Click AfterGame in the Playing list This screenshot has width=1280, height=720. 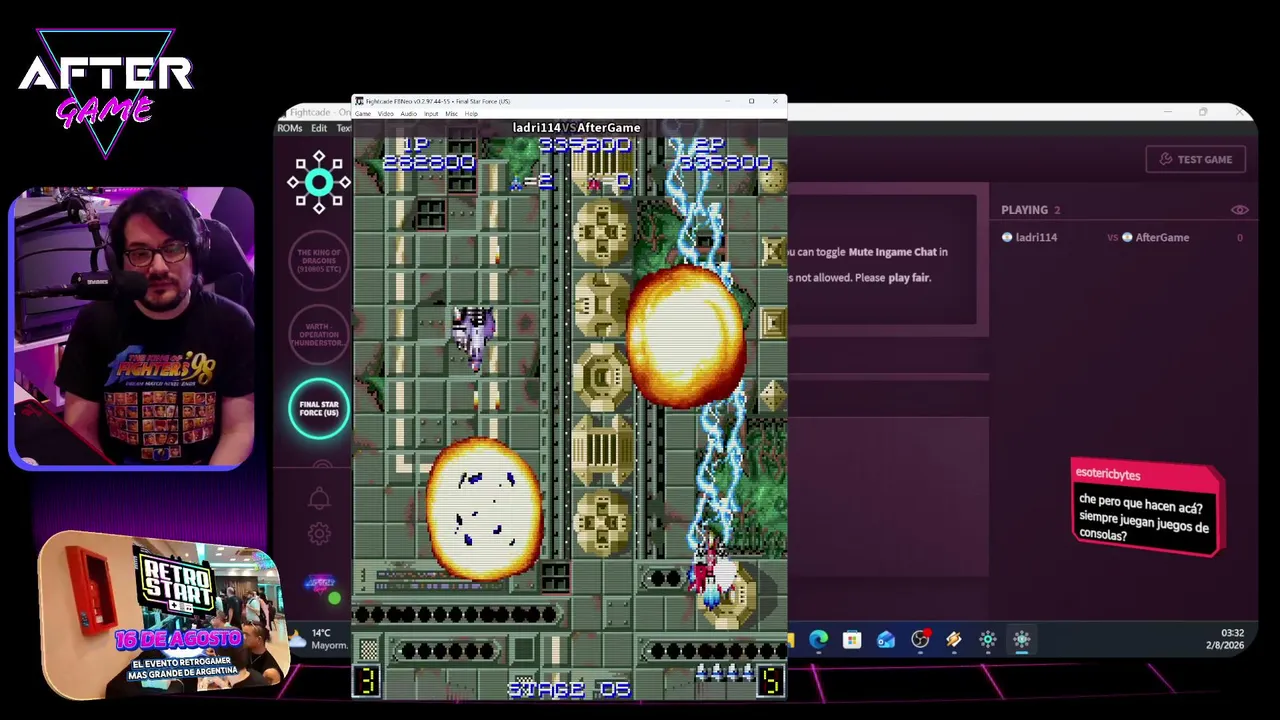1162,237
